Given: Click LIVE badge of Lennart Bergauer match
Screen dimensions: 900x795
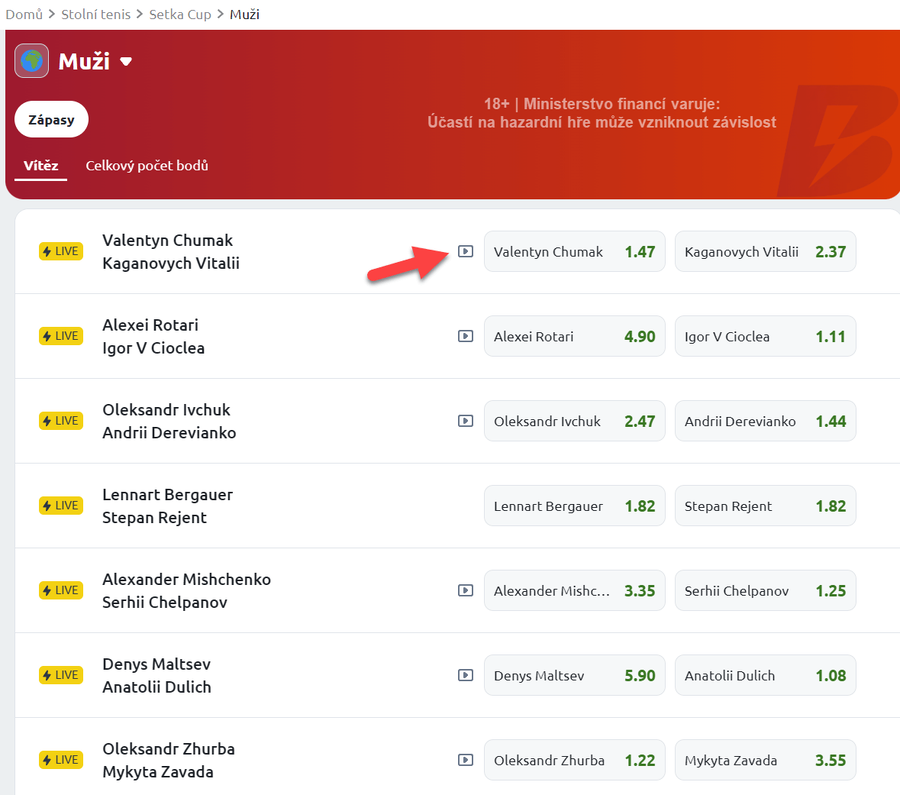Looking at the screenshot, I should pyautogui.click(x=60, y=506).
